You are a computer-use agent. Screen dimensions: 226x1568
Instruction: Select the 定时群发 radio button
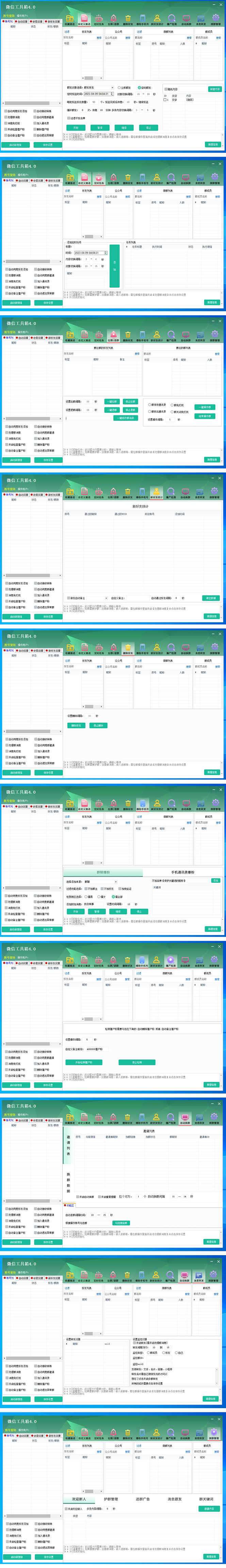(x=140, y=88)
